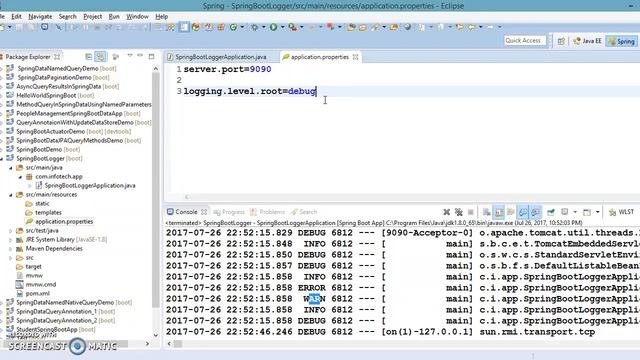Close the application.properties tab
Screen dimensions: 640x360
pos(356,57)
